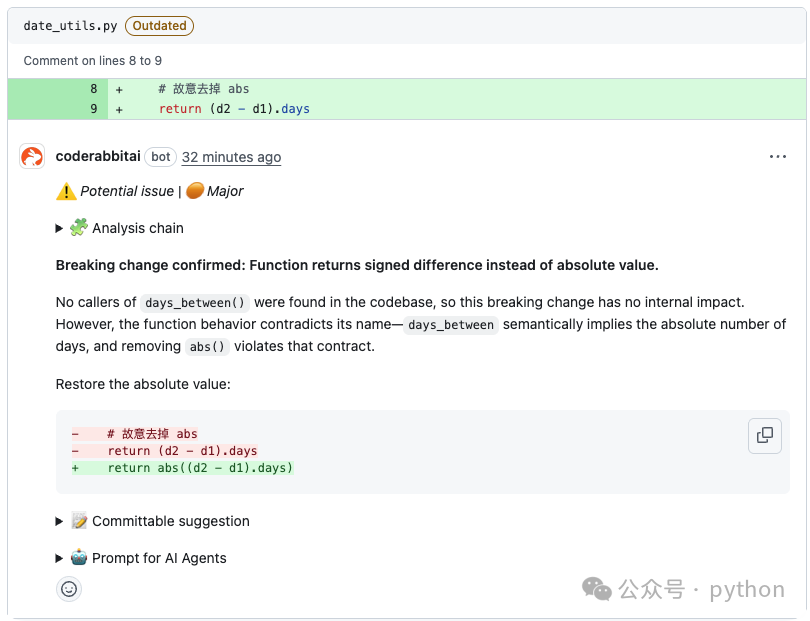This screenshot has height=621, width=810.
Task: Copy the suggested diff code
Action: pyautogui.click(x=765, y=436)
